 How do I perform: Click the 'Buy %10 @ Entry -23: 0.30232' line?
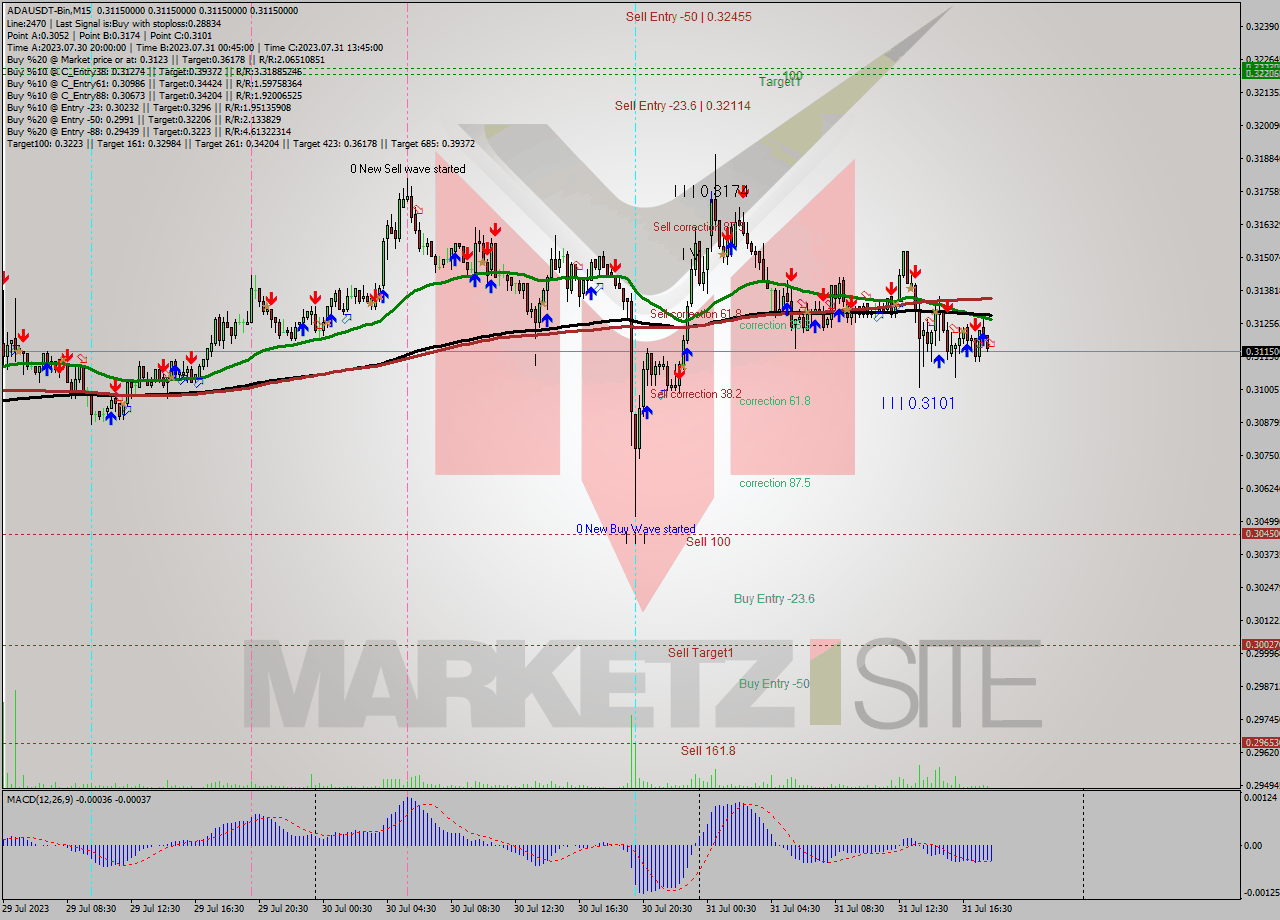click(148, 107)
